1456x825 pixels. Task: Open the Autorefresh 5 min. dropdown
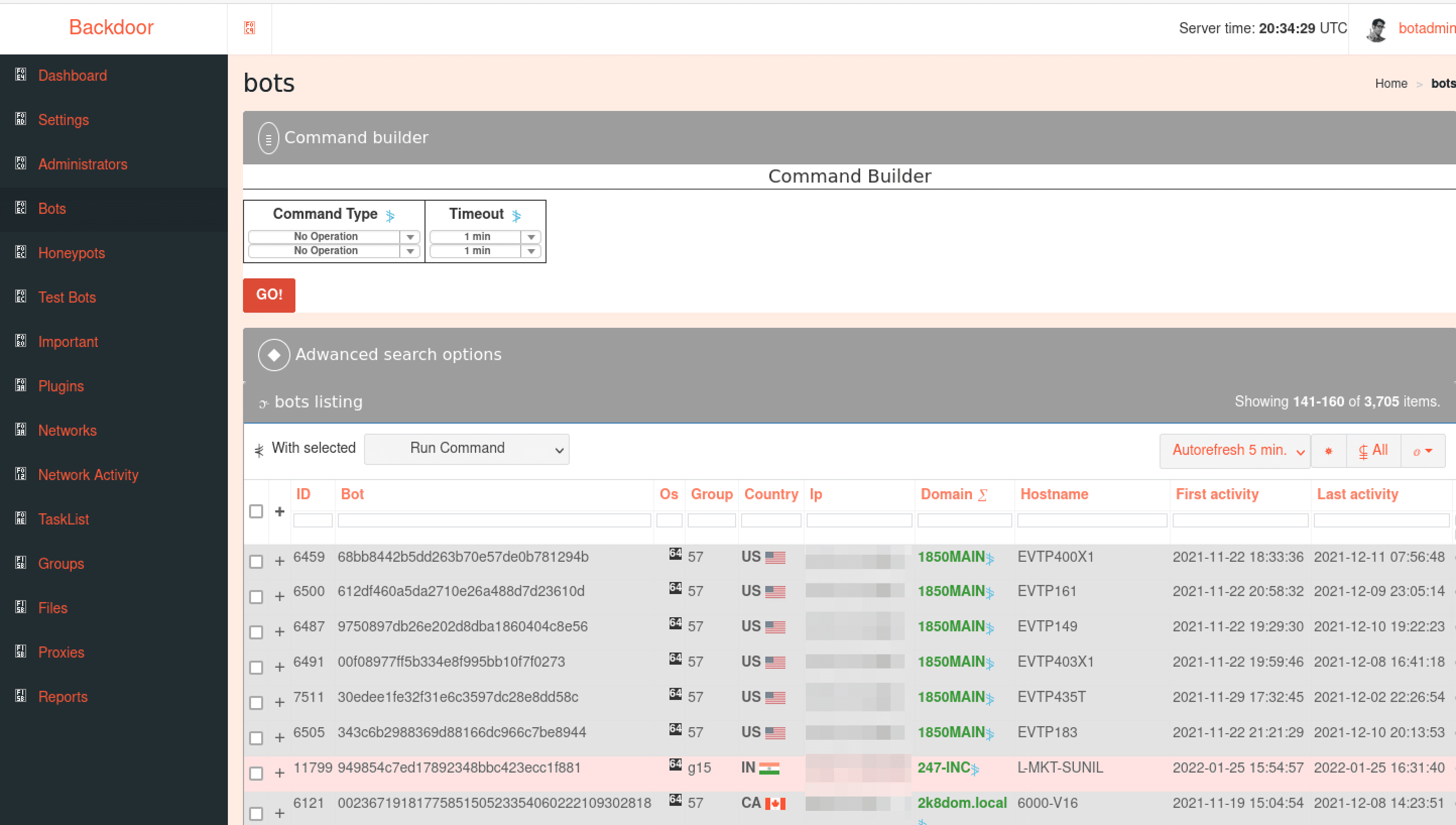[1235, 451]
